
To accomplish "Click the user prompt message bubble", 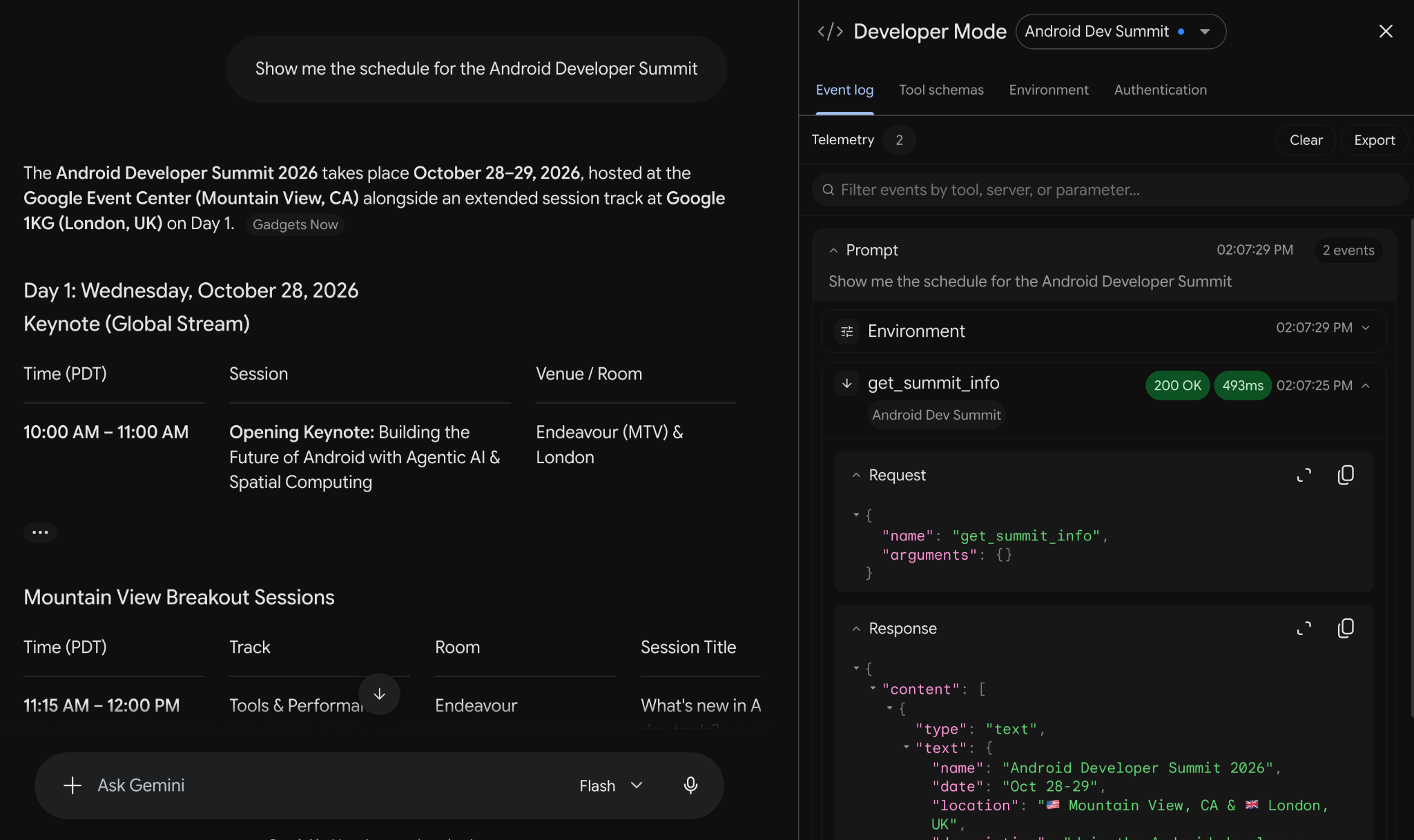I will pos(476,69).
